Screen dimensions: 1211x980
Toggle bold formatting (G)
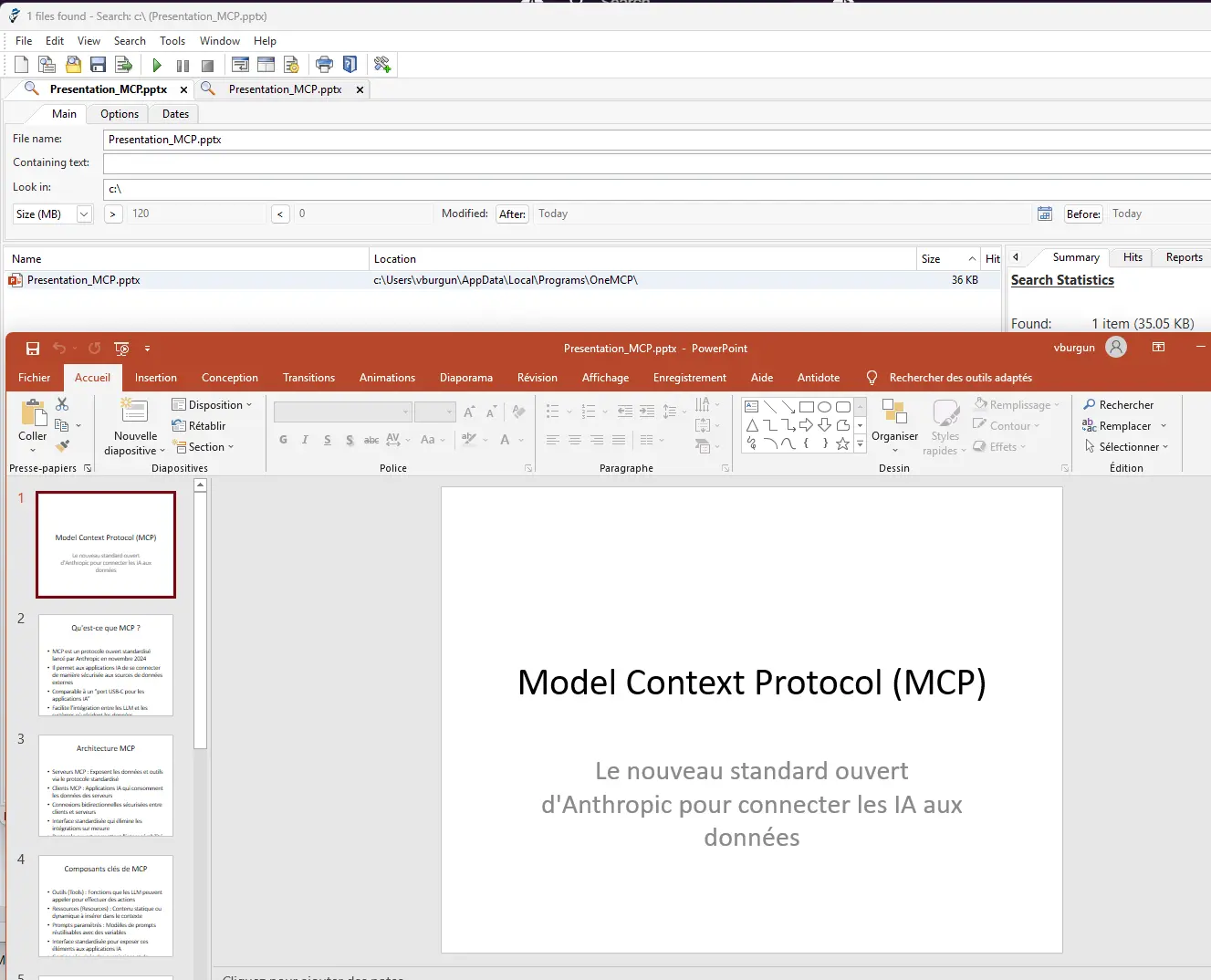[283, 440]
